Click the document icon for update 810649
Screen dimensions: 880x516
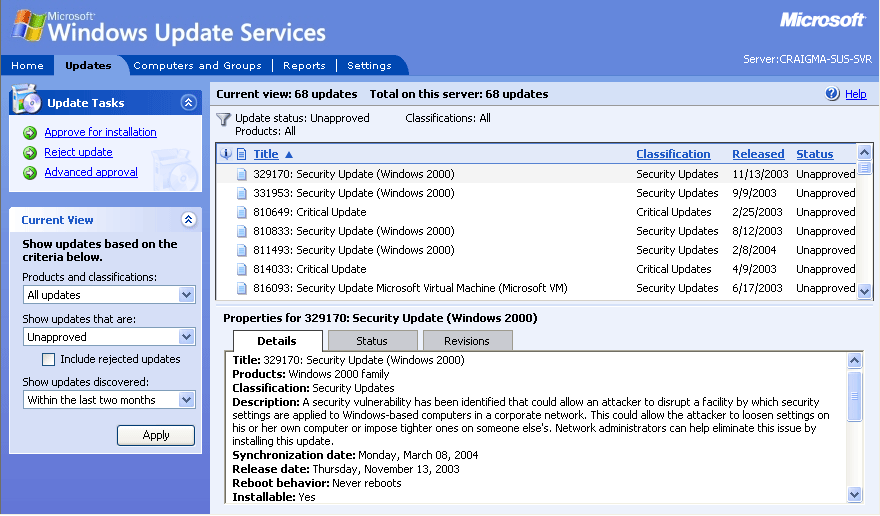[241, 213]
